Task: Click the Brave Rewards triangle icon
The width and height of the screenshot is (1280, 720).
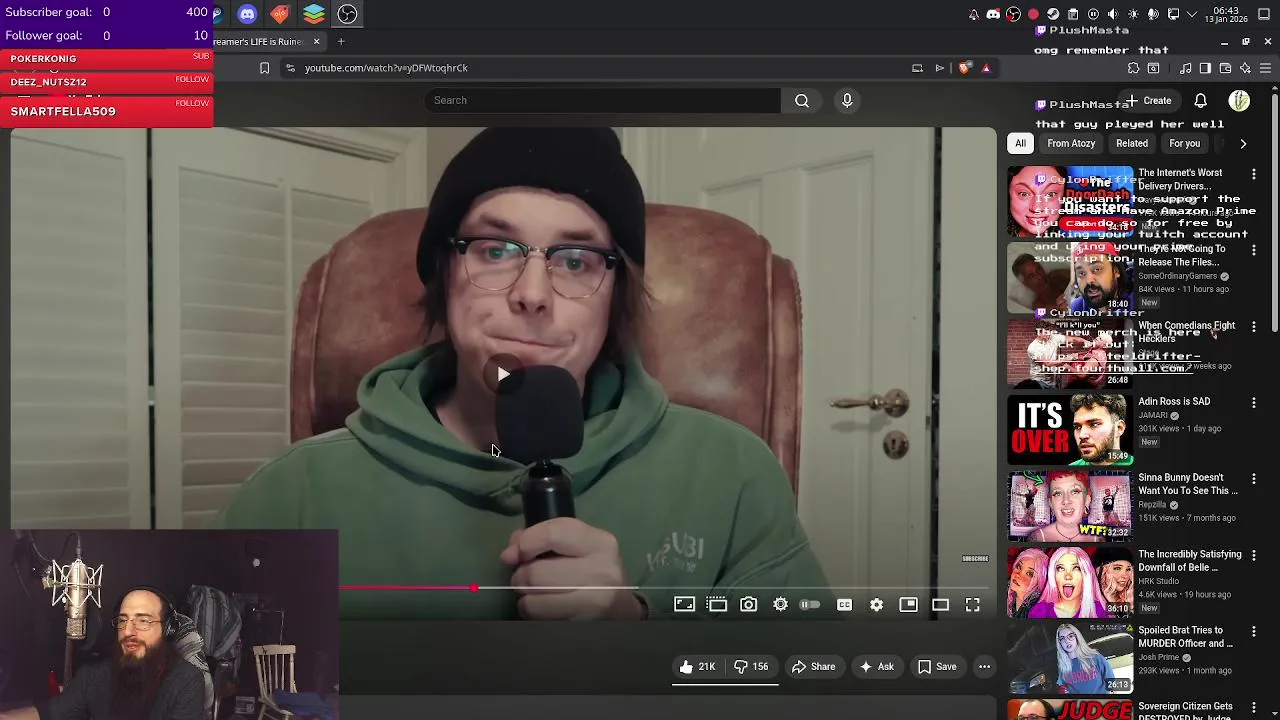Action: coord(986,68)
